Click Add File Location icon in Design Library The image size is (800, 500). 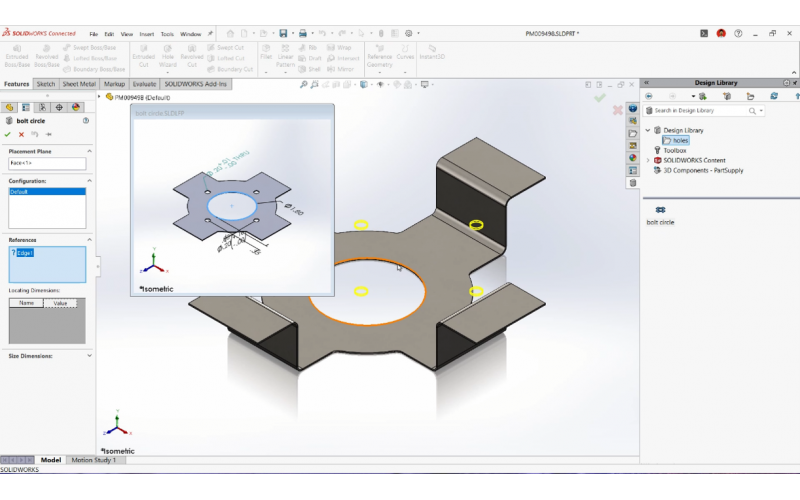[727, 96]
